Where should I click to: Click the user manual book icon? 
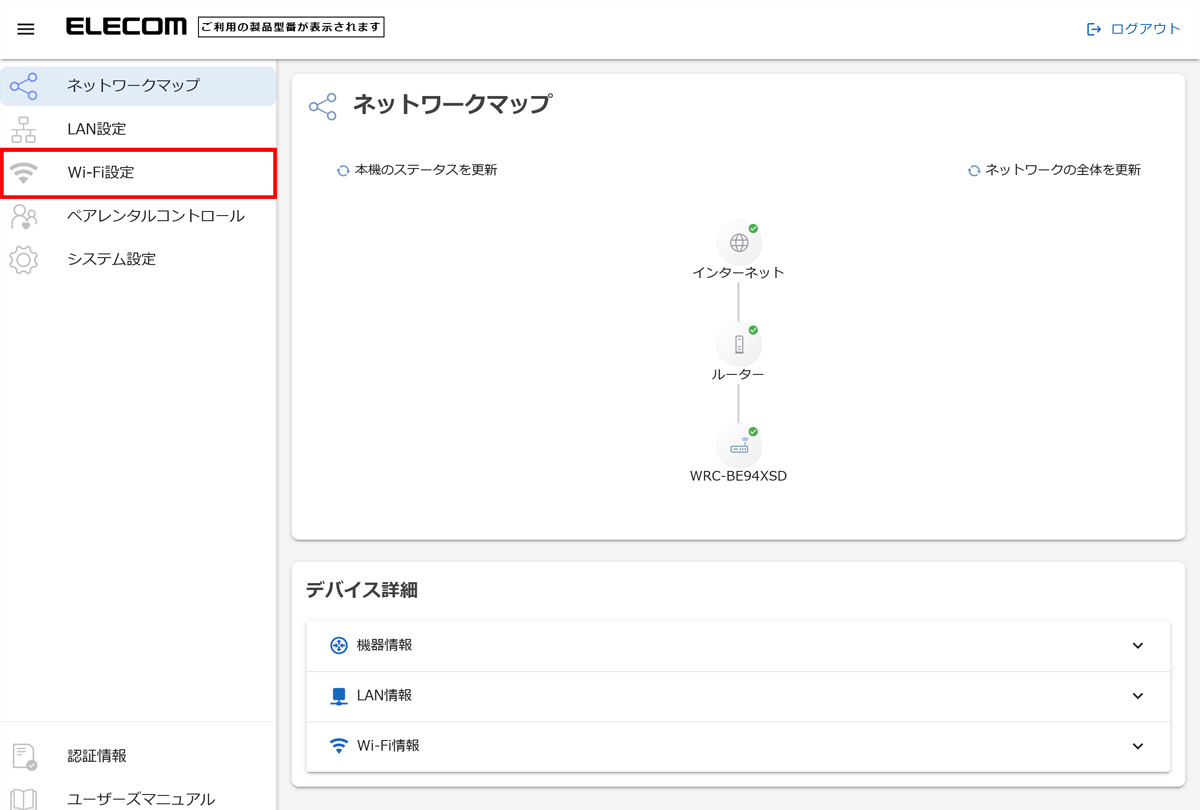point(24,799)
